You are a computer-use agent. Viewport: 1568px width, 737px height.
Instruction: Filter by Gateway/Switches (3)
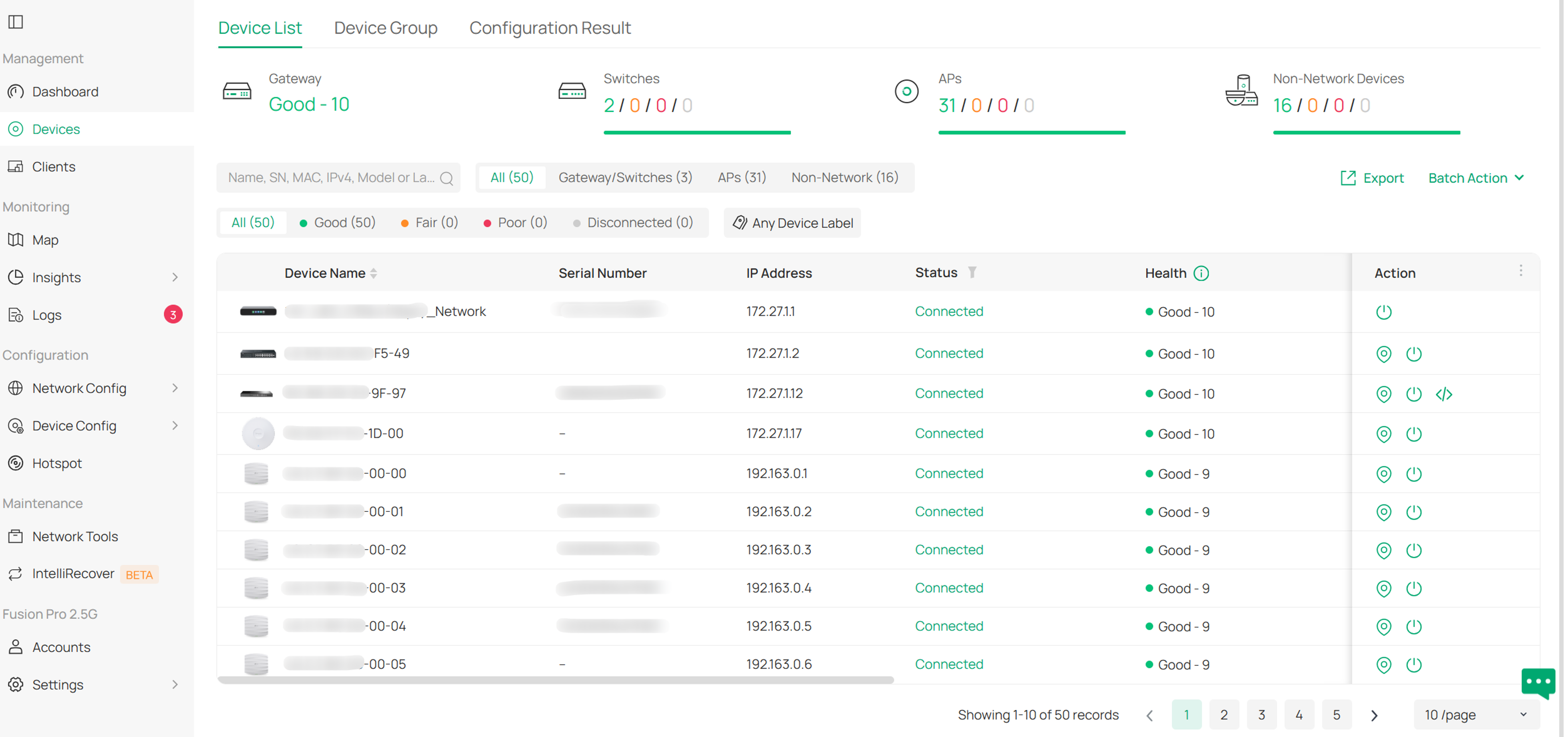(625, 177)
